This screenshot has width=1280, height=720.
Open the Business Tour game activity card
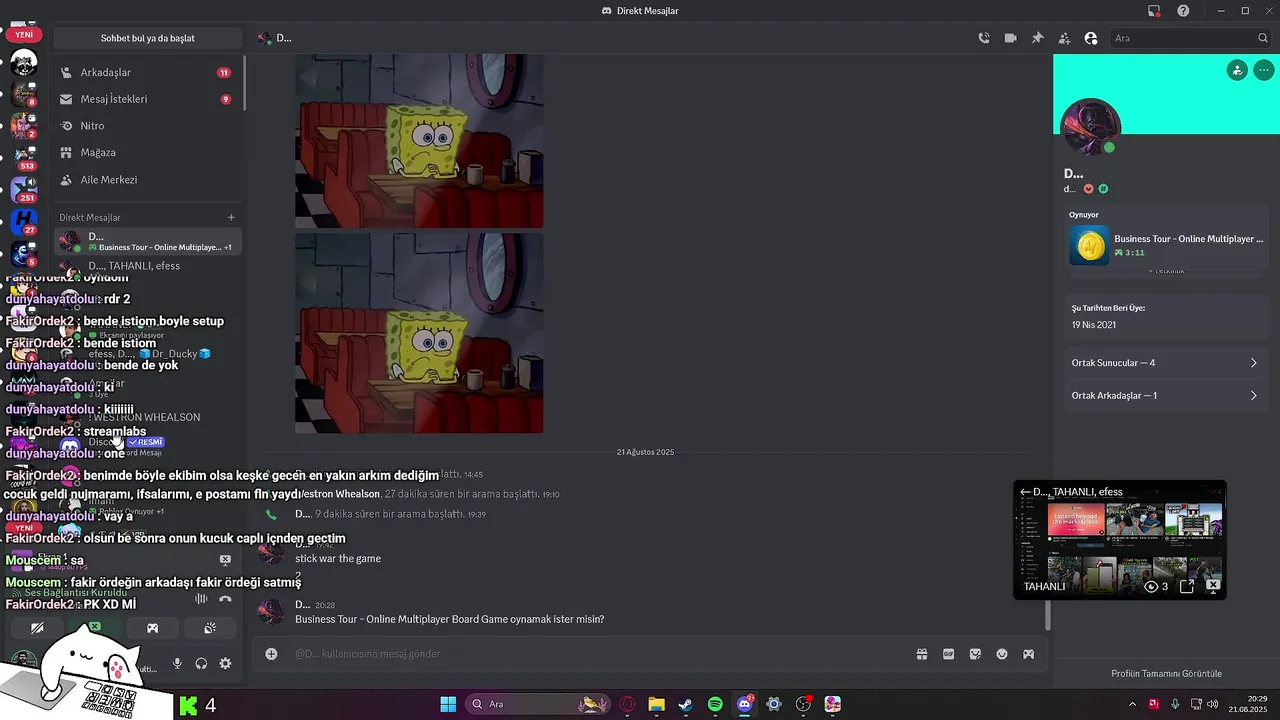coord(1166,245)
